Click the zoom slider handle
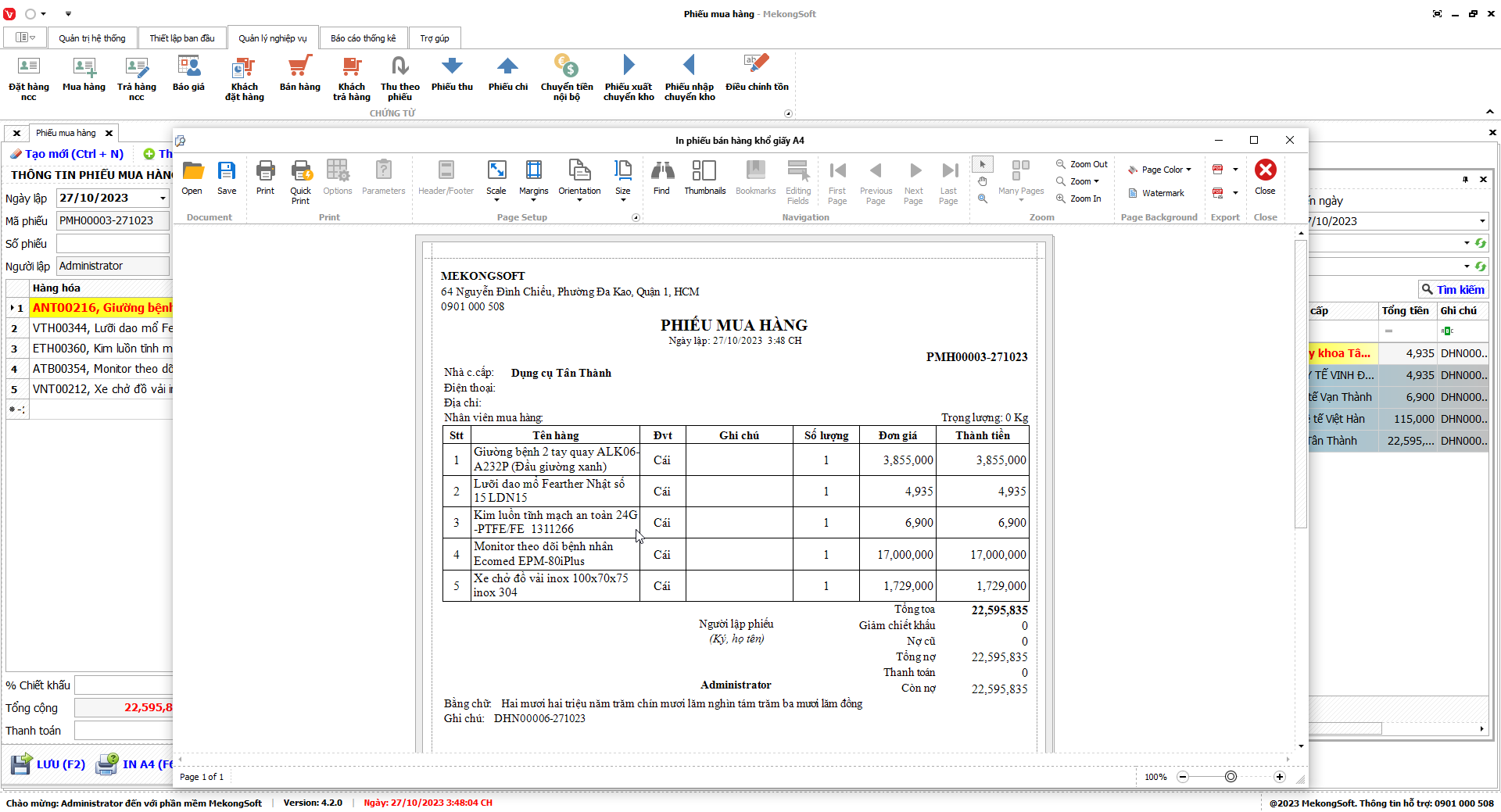The height and width of the screenshot is (812, 1501). tap(1231, 777)
